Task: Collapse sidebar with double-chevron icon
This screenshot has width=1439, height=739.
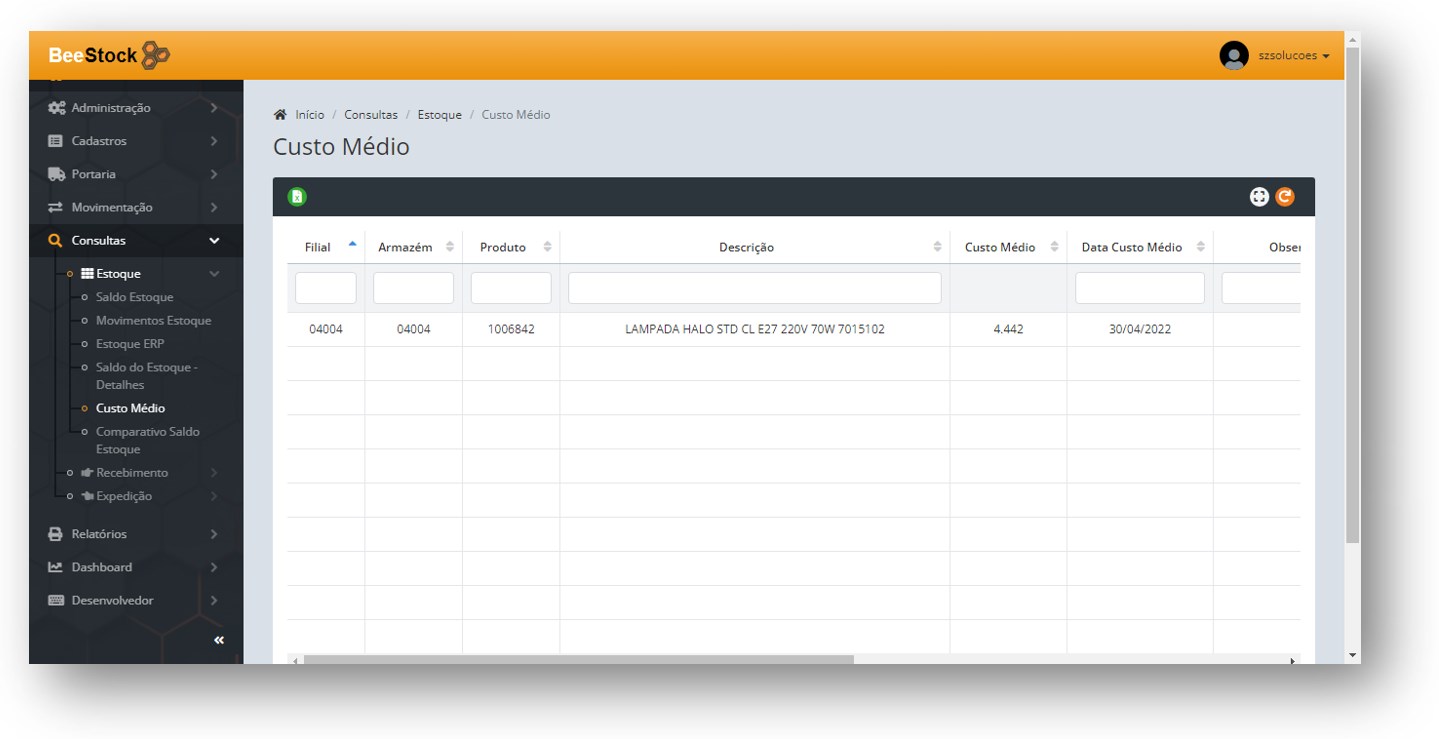Action: [219, 640]
